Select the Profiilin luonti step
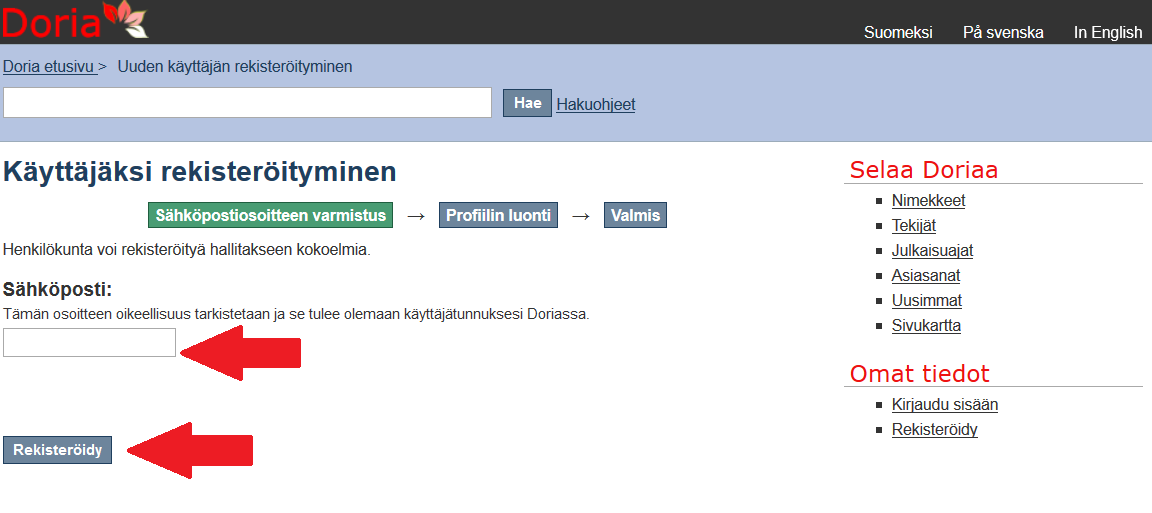1152x513 pixels. 498,215
